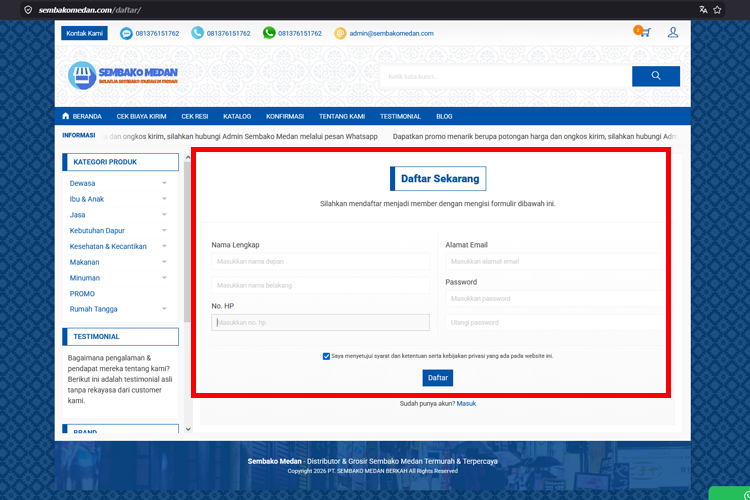Click the first name input field
750x500 pixels.
click(320, 262)
